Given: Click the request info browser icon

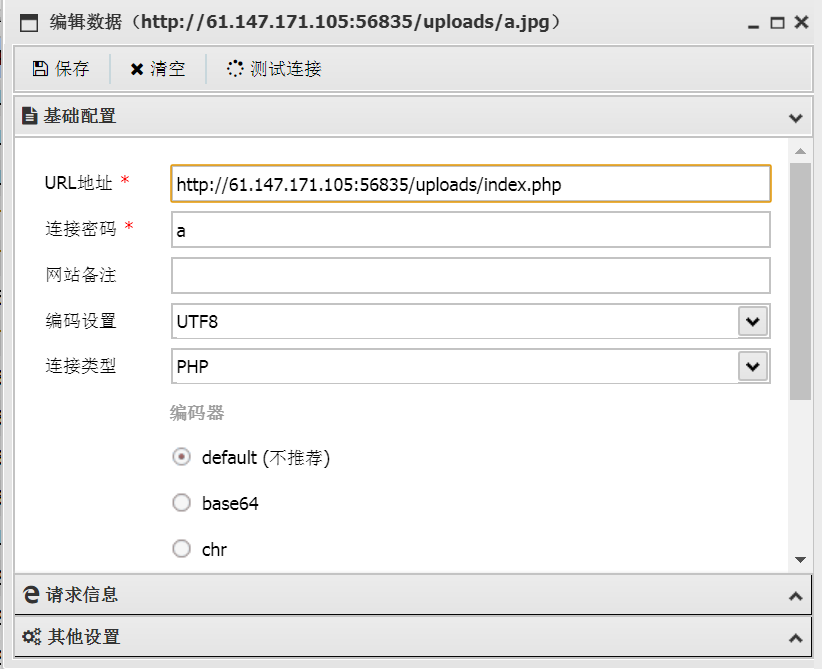Looking at the screenshot, I should click(31, 595).
